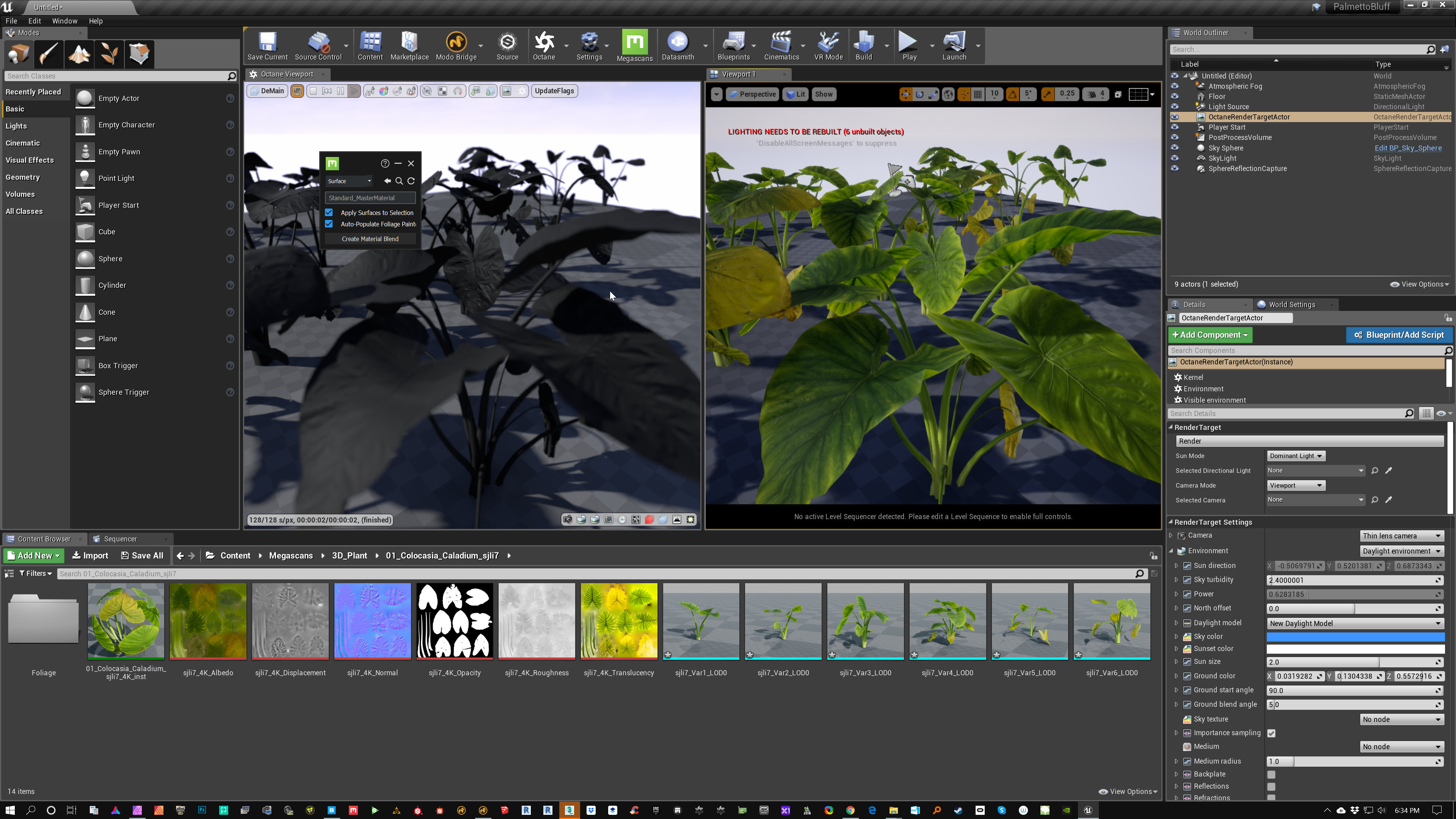The image size is (1456, 819).
Task: Open the Window menu
Action: tap(64, 21)
